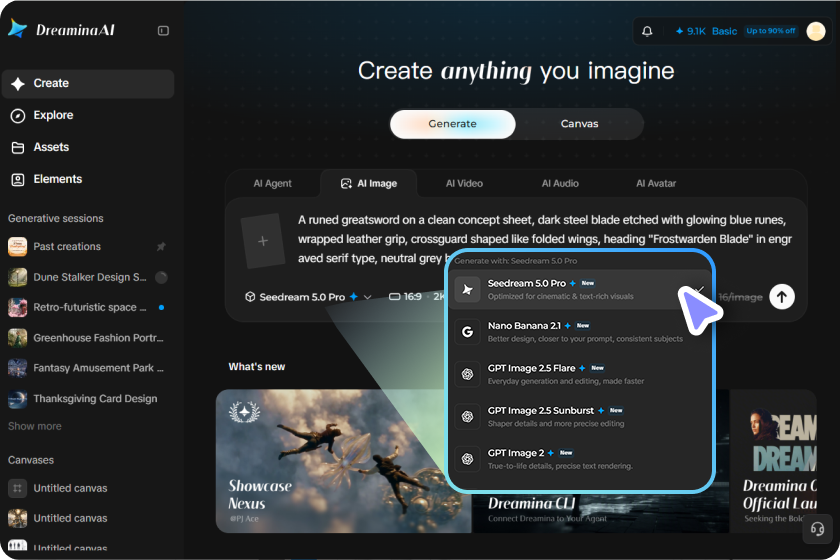Click the 9.1K credits indicator
The height and width of the screenshot is (560, 840).
tap(691, 31)
